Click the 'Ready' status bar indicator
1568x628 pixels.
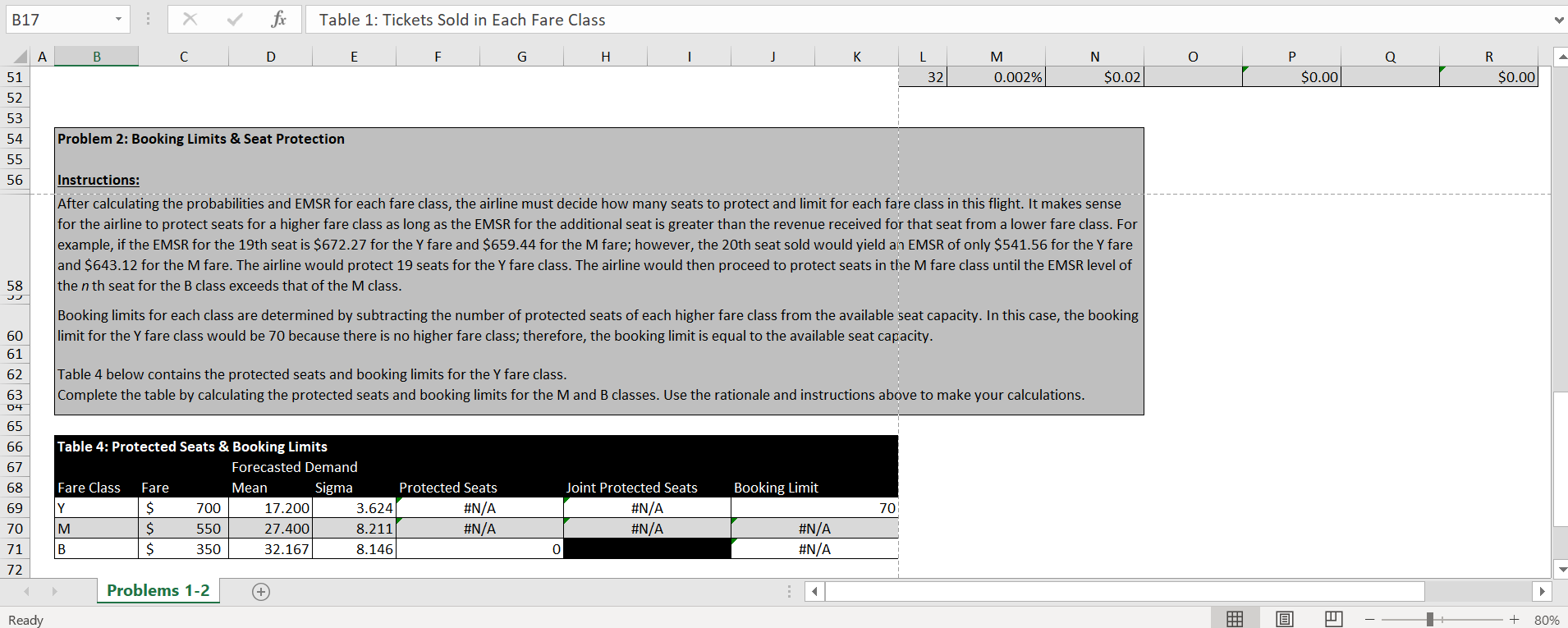25,620
